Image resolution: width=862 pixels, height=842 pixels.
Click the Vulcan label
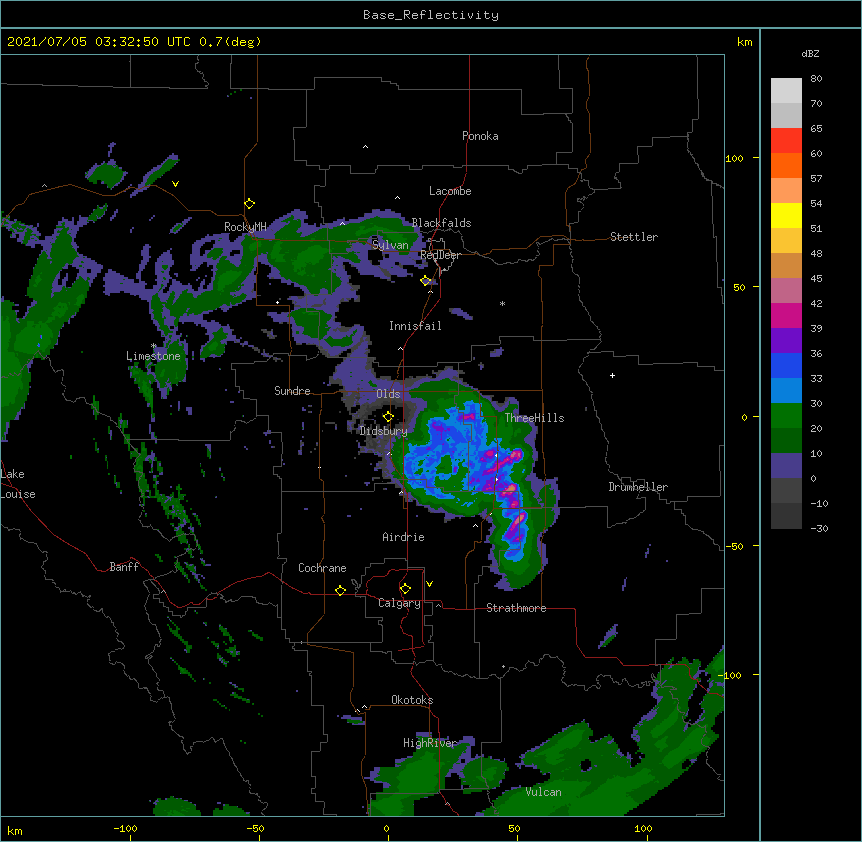543,792
